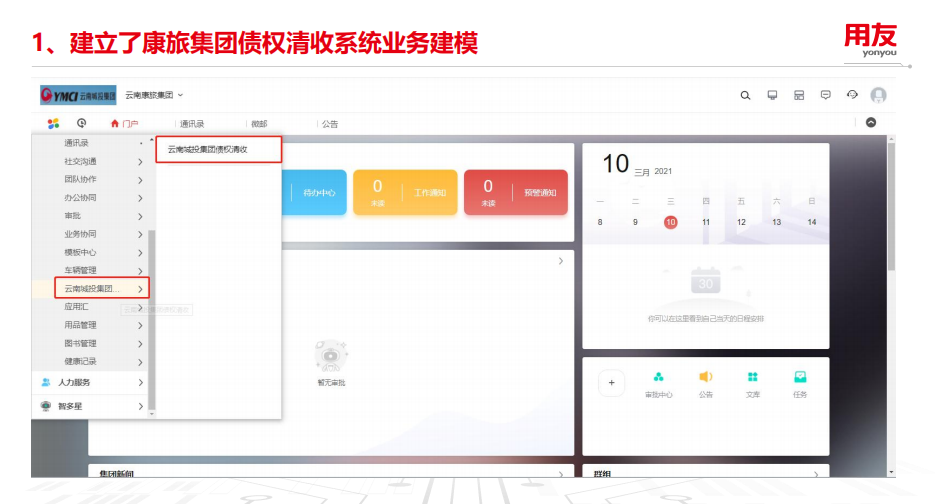Screen dimensions: 935x504
Task: Click the 智多星 robot icon
Action: (46, 406)
